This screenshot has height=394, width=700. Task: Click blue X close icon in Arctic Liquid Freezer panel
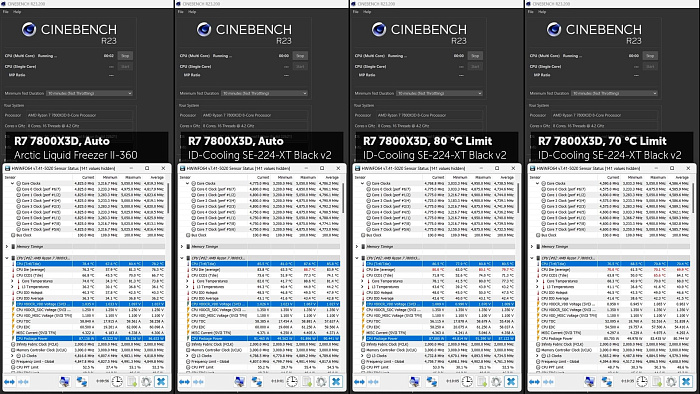point(161,382)
